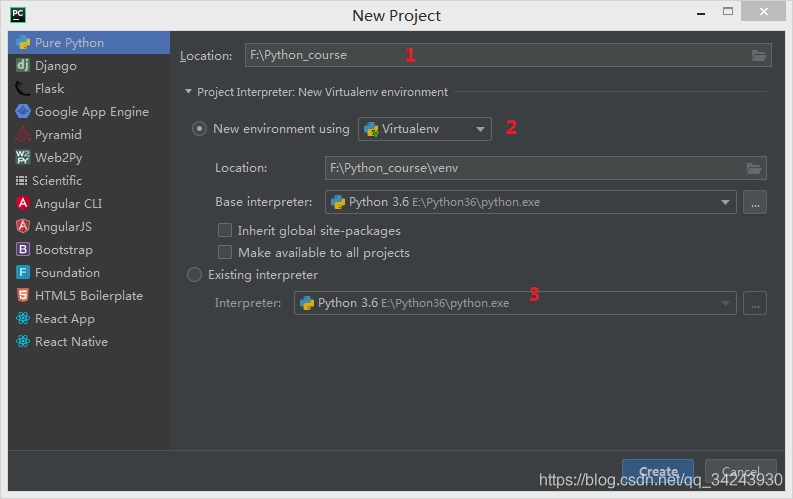The image size is (793, 499).
Task: Choose HTML5 Boilerplate project type
Action: pos(89,295)
